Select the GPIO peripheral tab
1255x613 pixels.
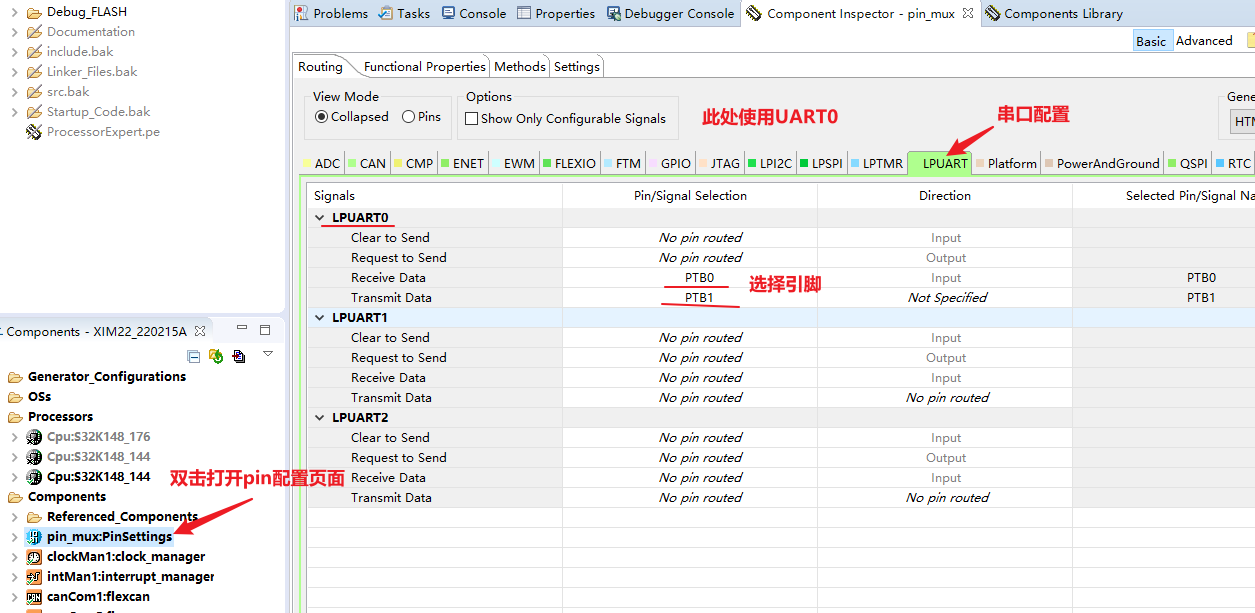[670, 161]
